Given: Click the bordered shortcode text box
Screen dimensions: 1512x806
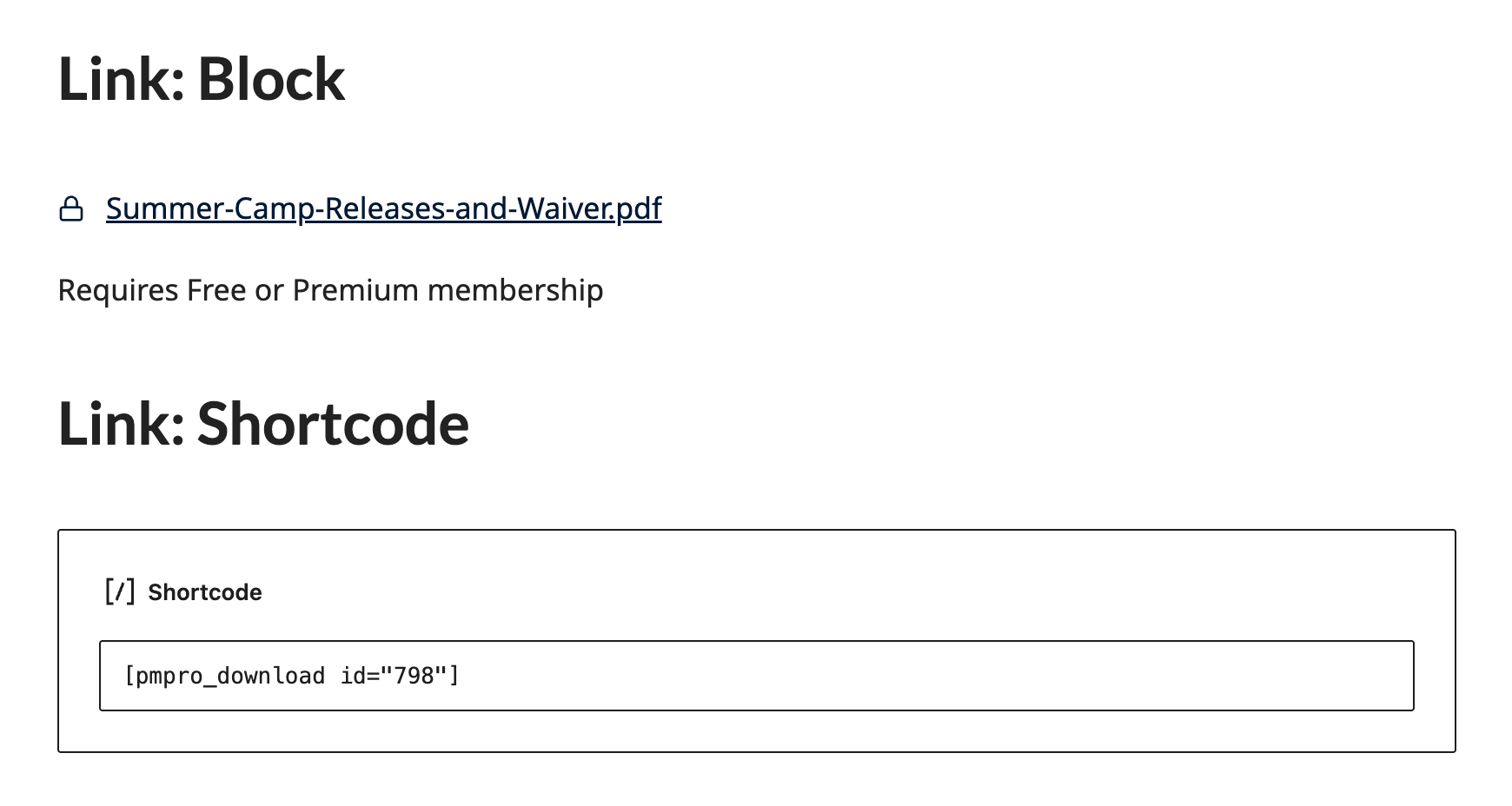Looking at the screenshot, I should pos(756,676).
